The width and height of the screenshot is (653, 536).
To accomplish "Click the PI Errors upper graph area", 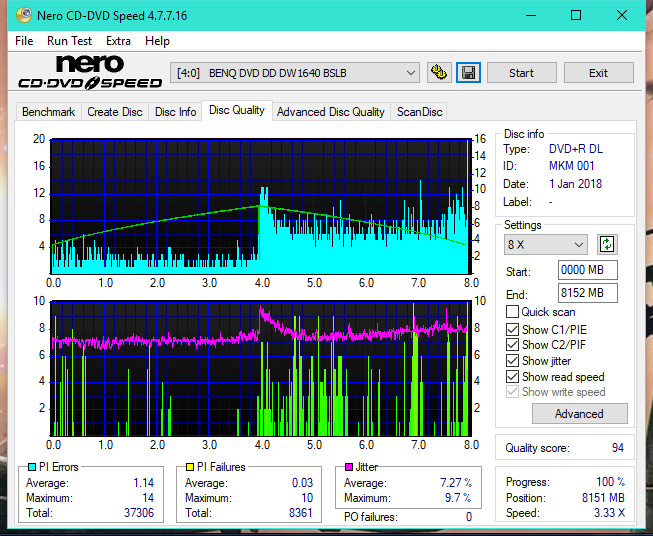I will click(x=261, y=206).
